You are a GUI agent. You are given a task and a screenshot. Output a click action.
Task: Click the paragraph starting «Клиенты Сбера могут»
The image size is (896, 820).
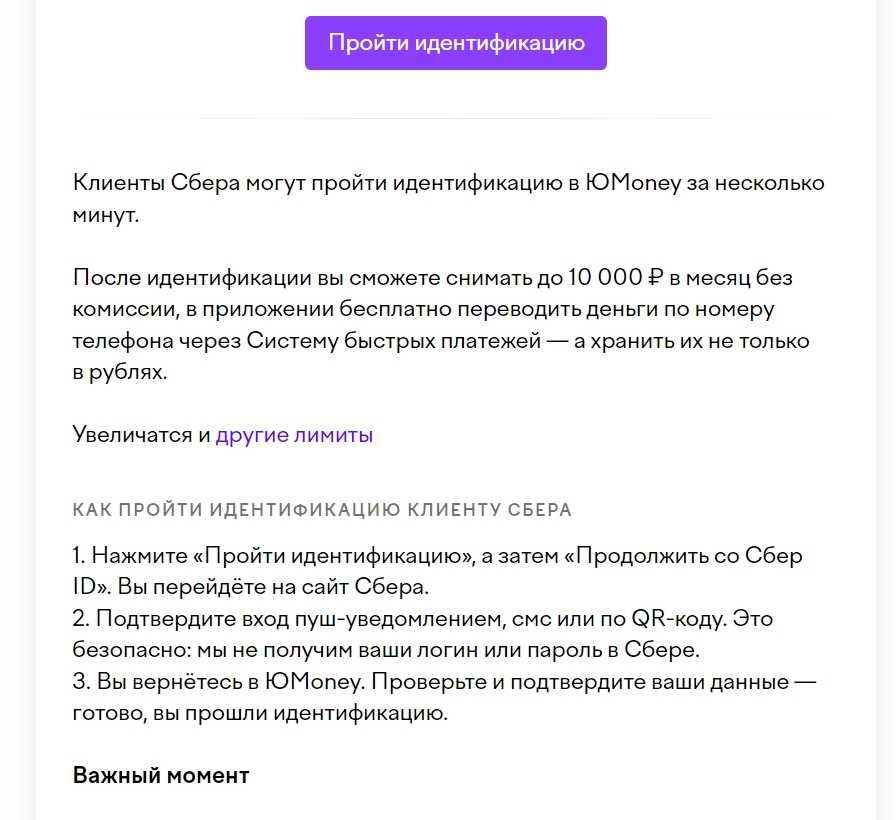tap(448, 184)
